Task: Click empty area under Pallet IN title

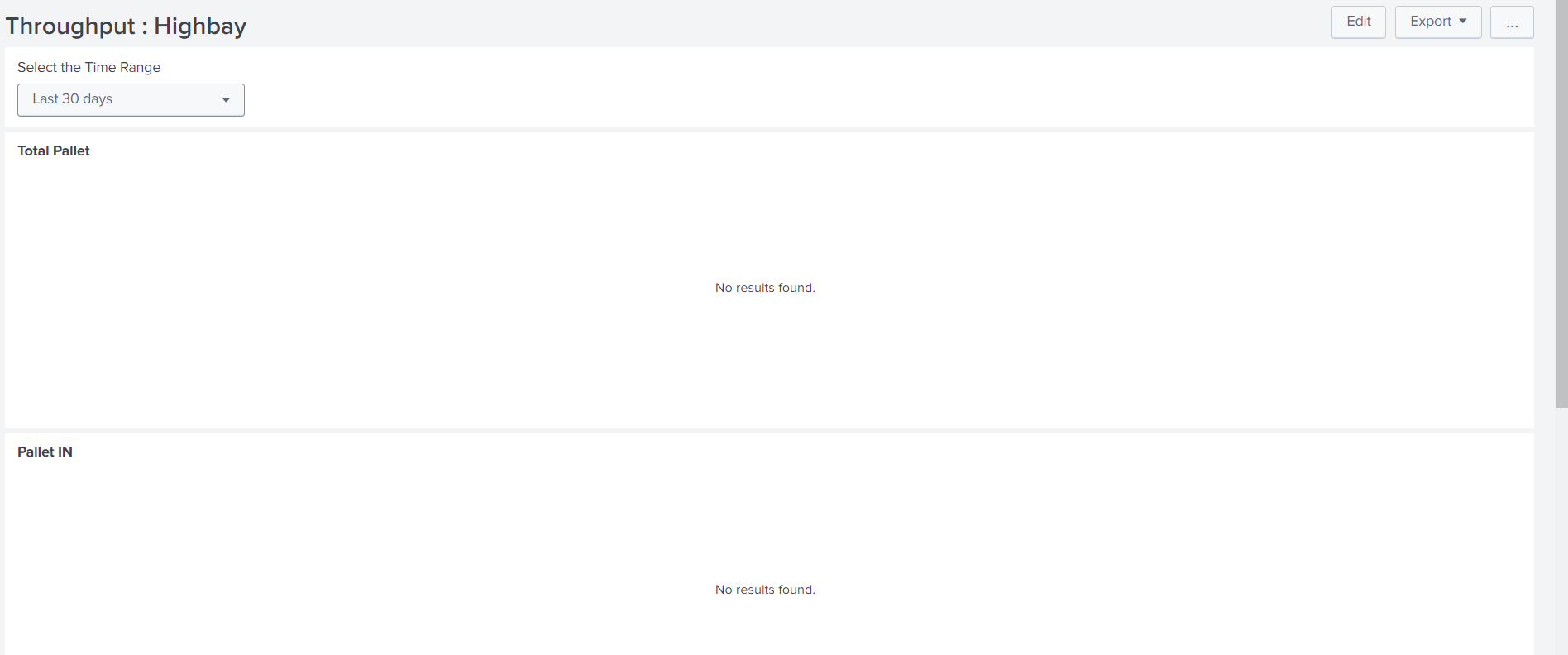Action: tap(331, 521)
